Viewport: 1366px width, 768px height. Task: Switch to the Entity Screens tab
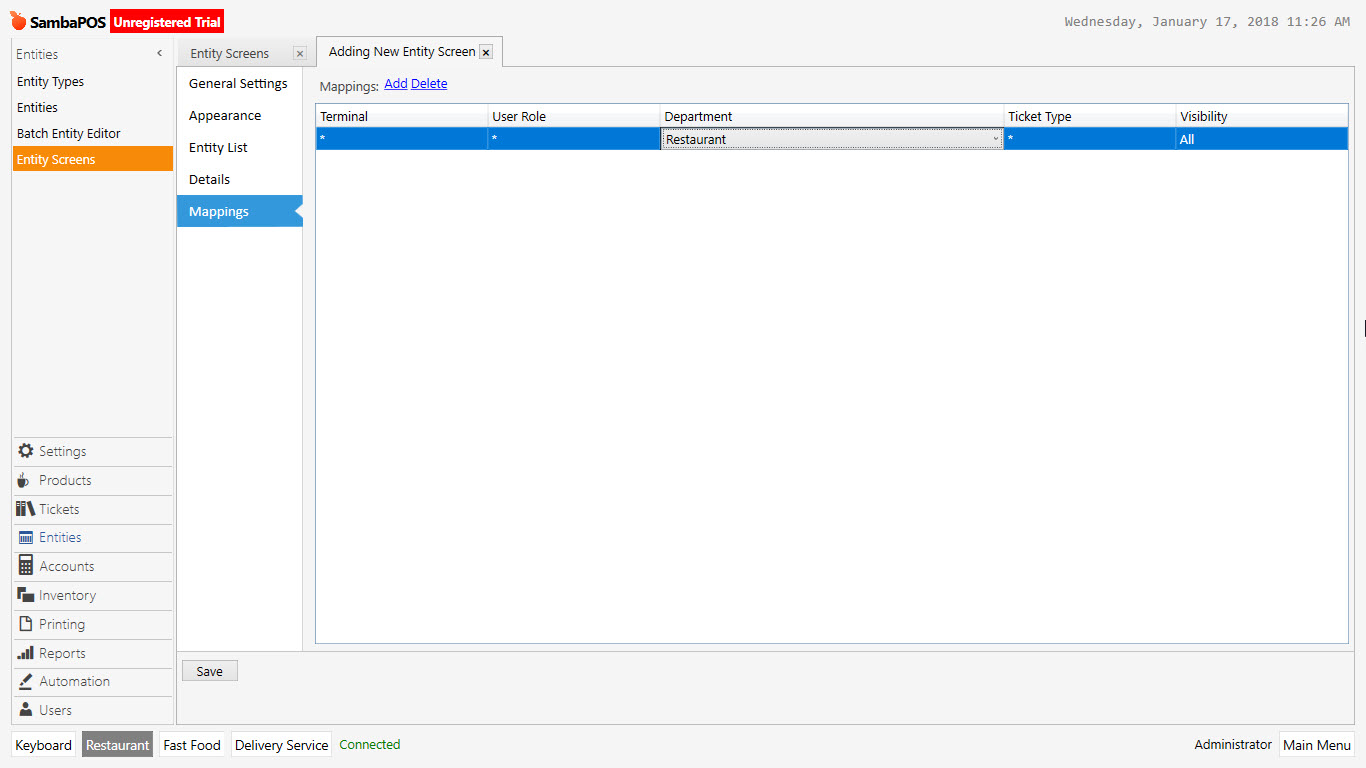[x=229, y=53]
